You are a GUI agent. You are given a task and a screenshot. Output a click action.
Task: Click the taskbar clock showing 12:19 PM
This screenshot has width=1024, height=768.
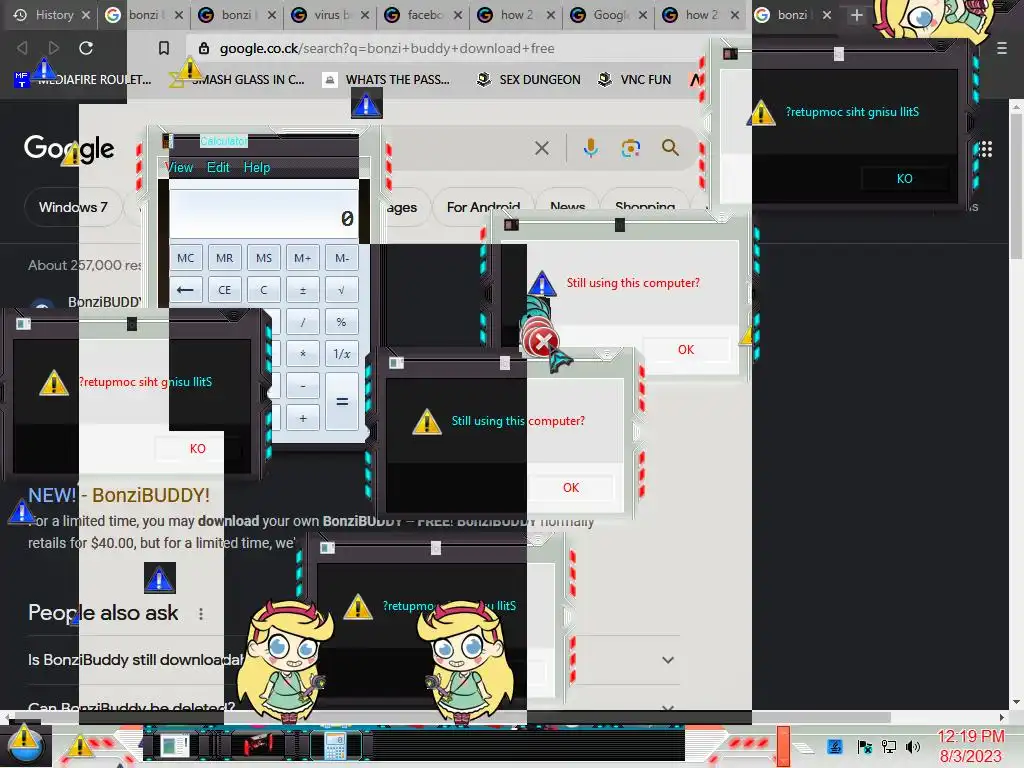[970, 746]
